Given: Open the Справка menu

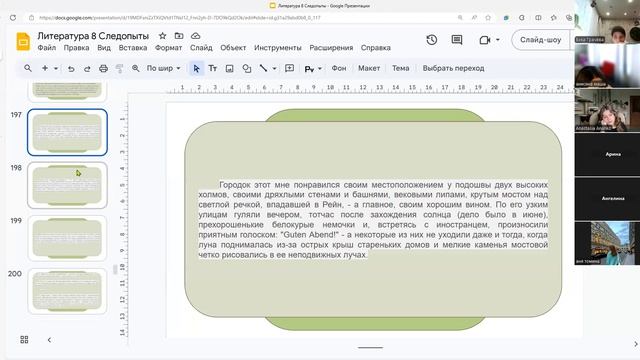Looking at the screenshot, I should click(376, 48).
